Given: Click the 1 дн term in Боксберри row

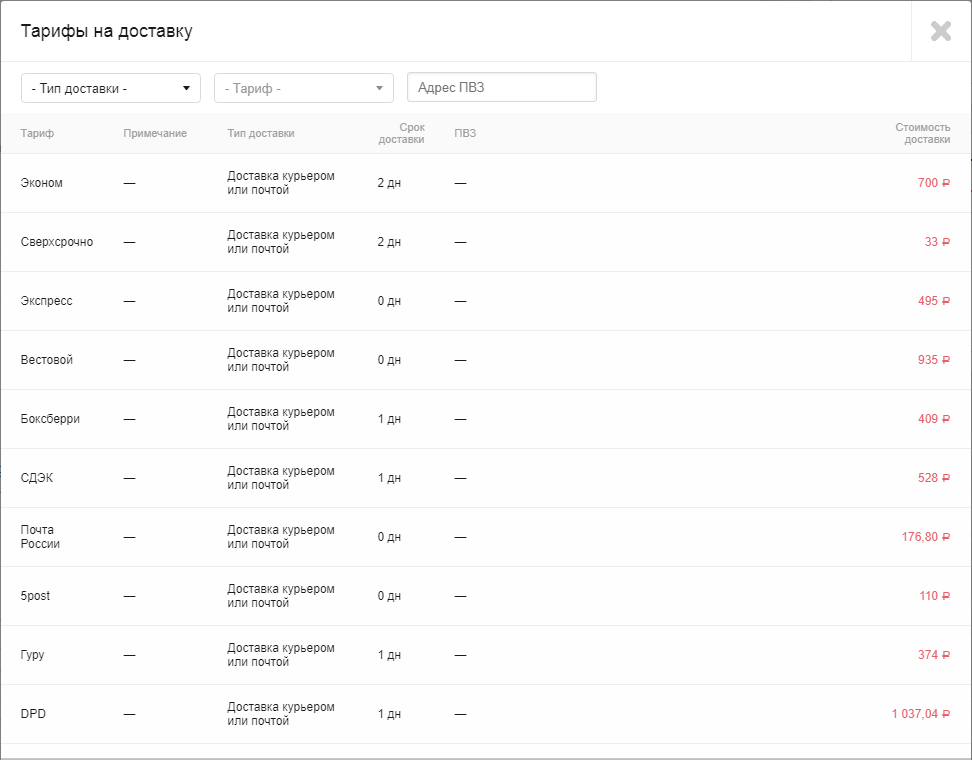Looking at the screenshot, I should click(x=389, y=418).
